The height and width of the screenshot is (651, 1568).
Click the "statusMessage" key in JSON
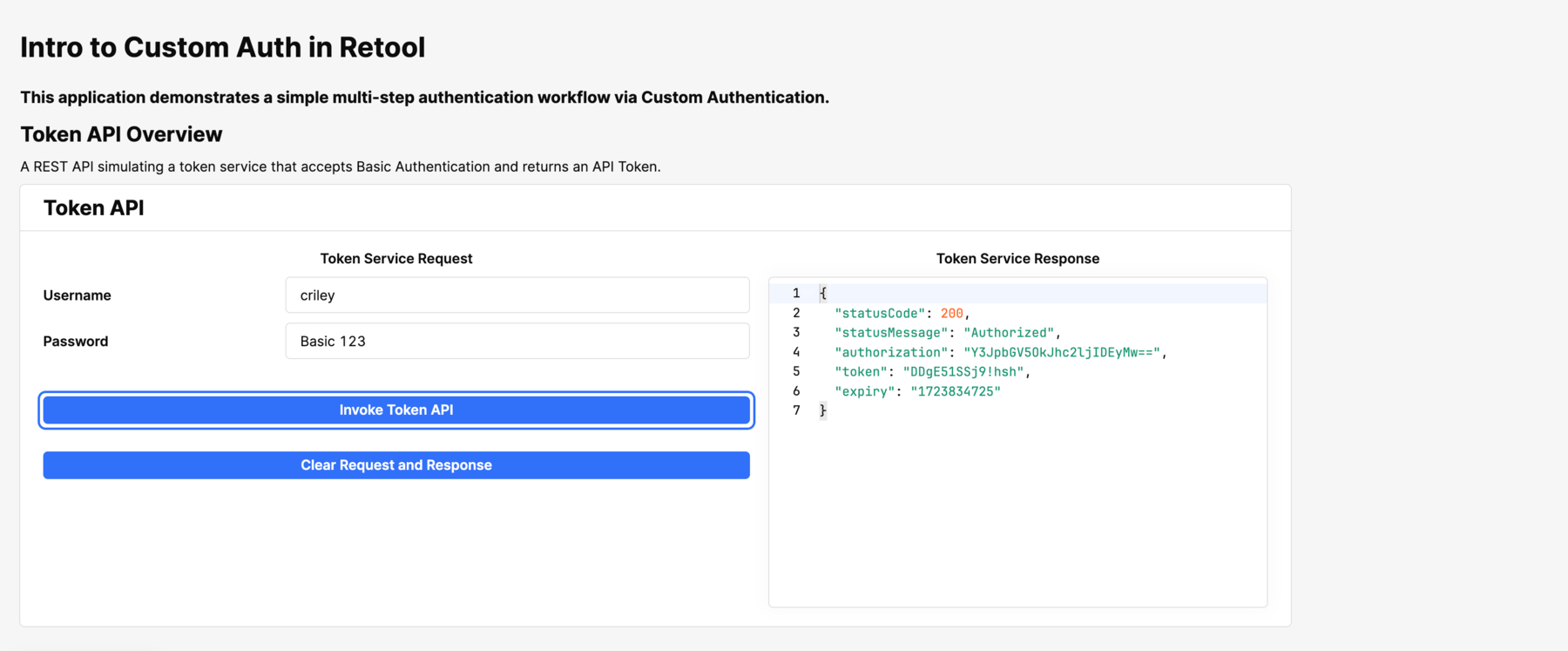[x=891, y=333]
